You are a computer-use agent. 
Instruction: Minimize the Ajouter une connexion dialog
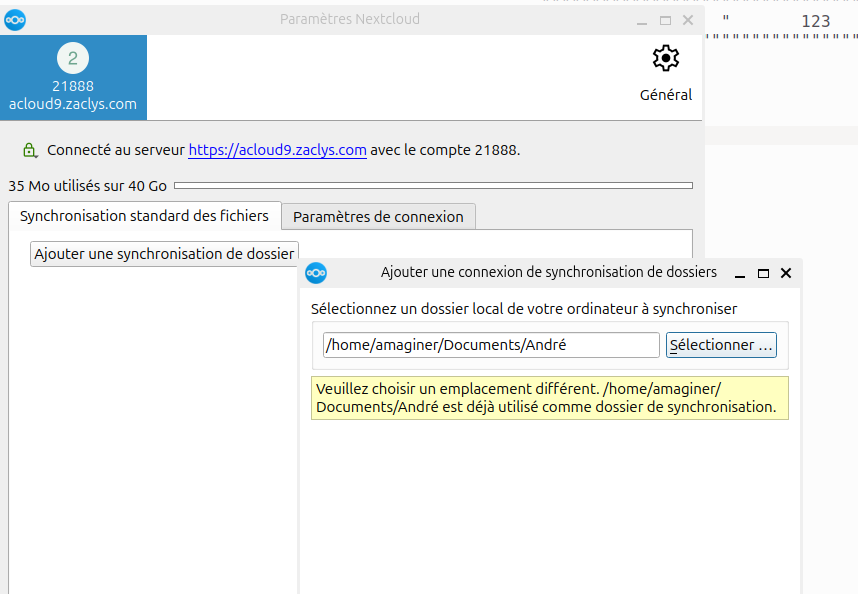coord(740,273)
